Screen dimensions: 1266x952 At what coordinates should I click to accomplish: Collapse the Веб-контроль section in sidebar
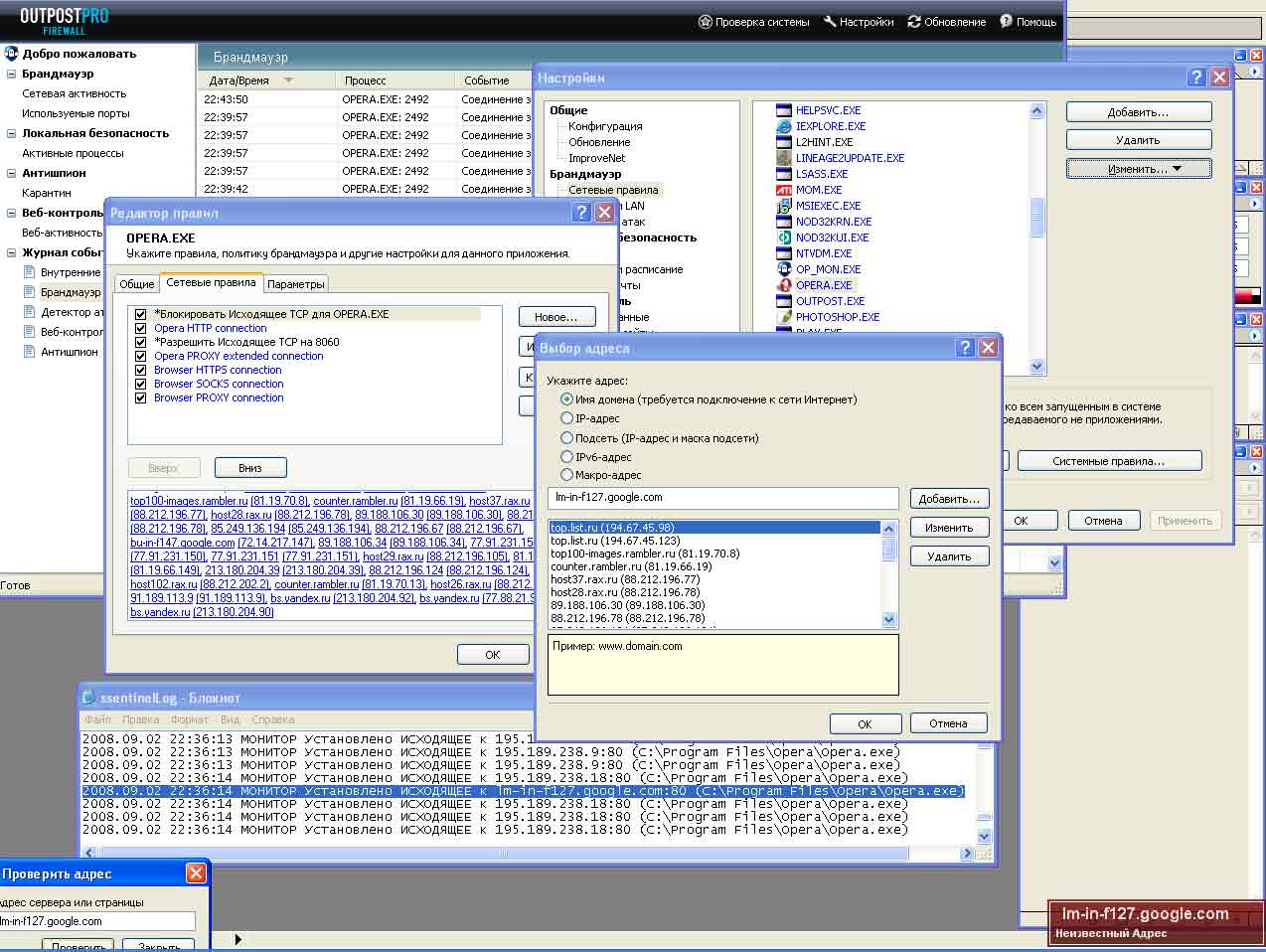click(x=11, y=213)
